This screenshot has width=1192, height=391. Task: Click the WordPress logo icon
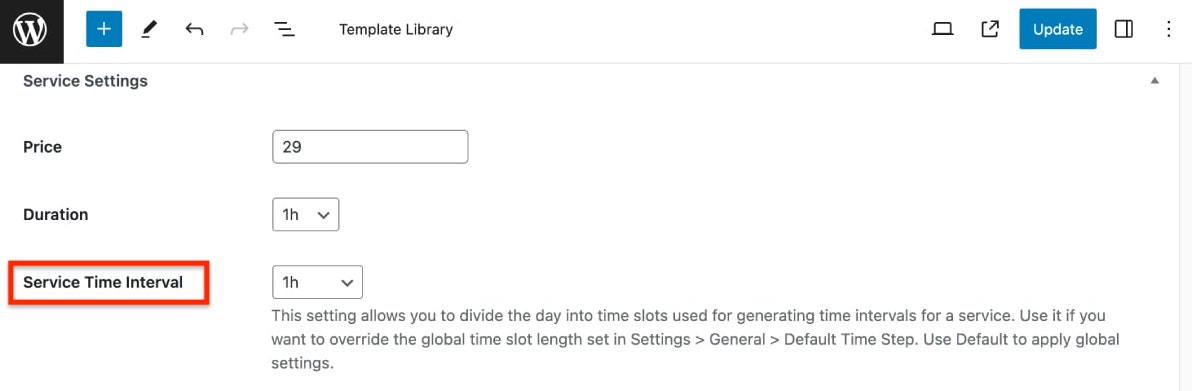click(30, 30)
